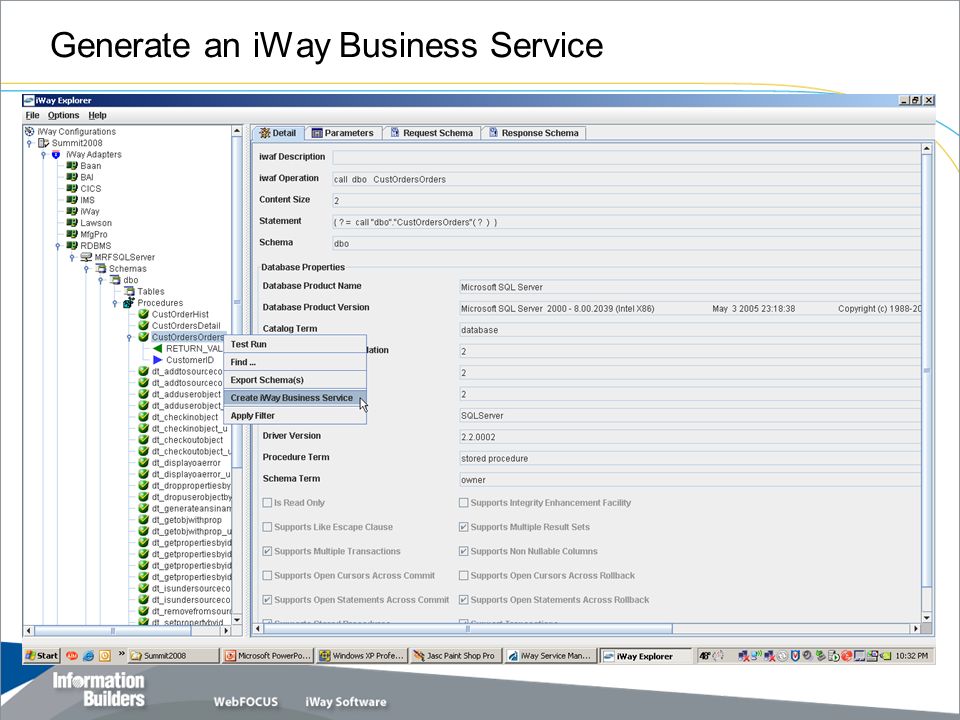The width and height of the screenshot is (960, 720).
Task: Click the MfgPro adapter icon
Action: [x=72, y=234]
